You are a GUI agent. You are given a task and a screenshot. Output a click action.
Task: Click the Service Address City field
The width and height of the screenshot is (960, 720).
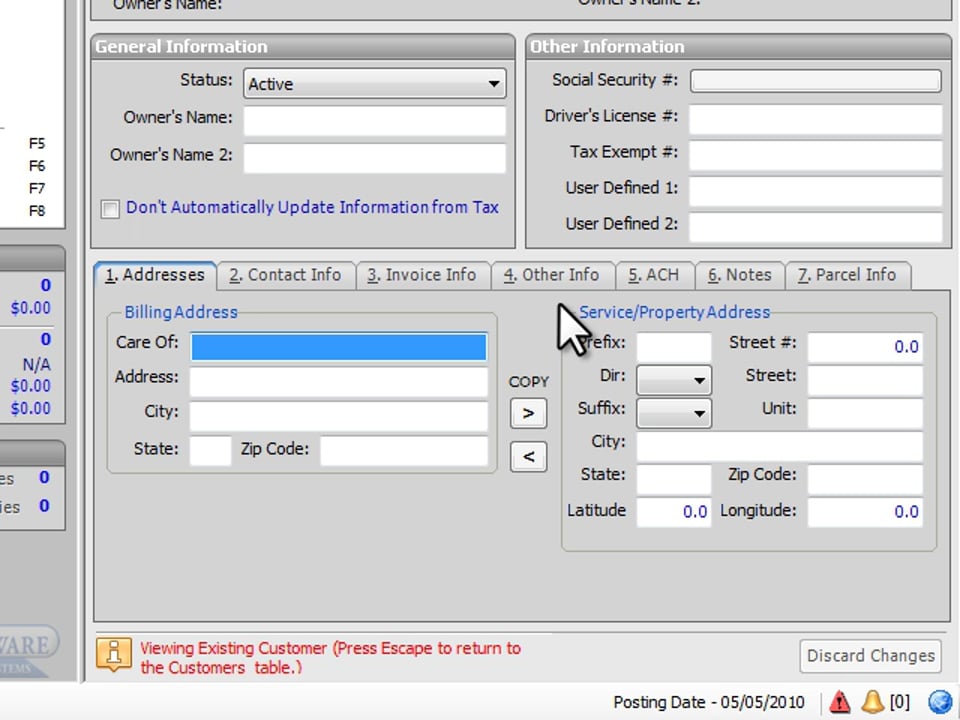779,446
